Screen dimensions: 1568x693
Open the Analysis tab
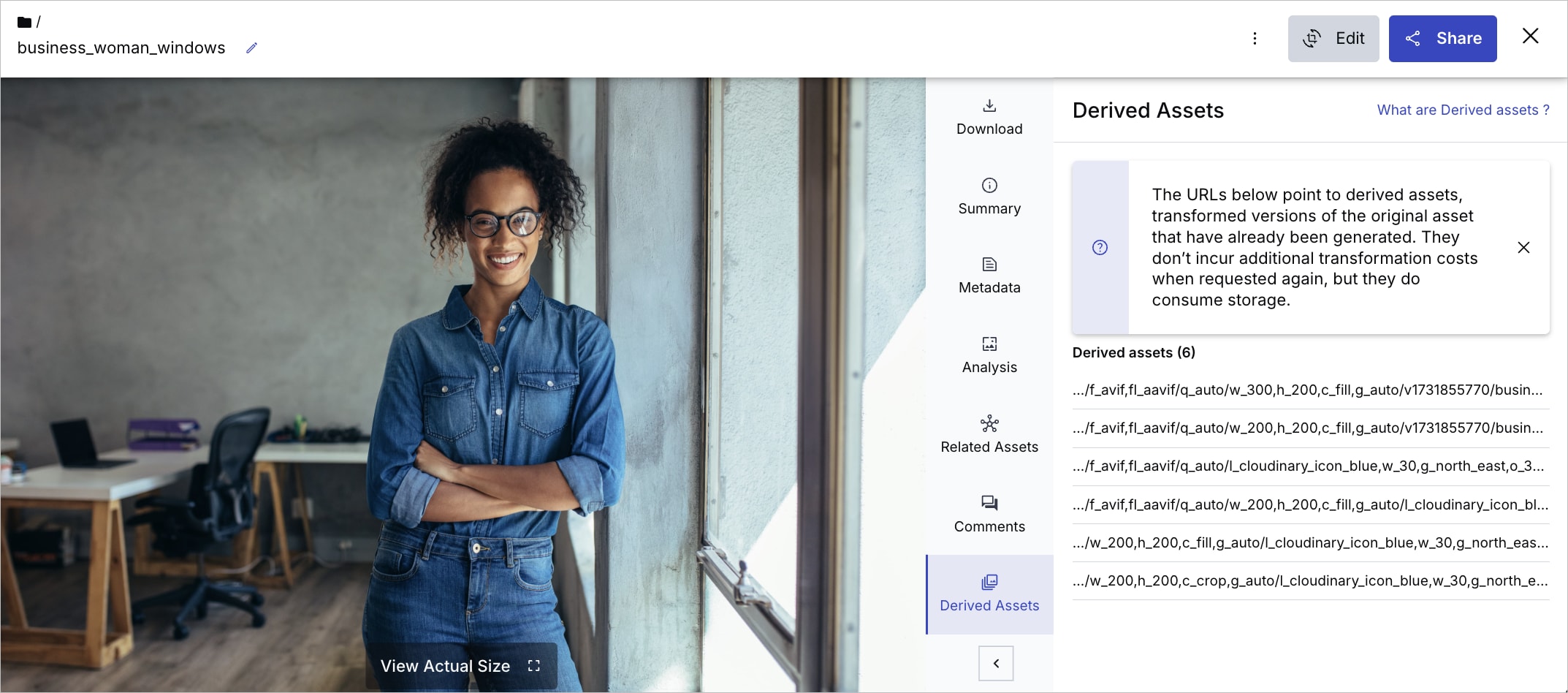point(989,356)
